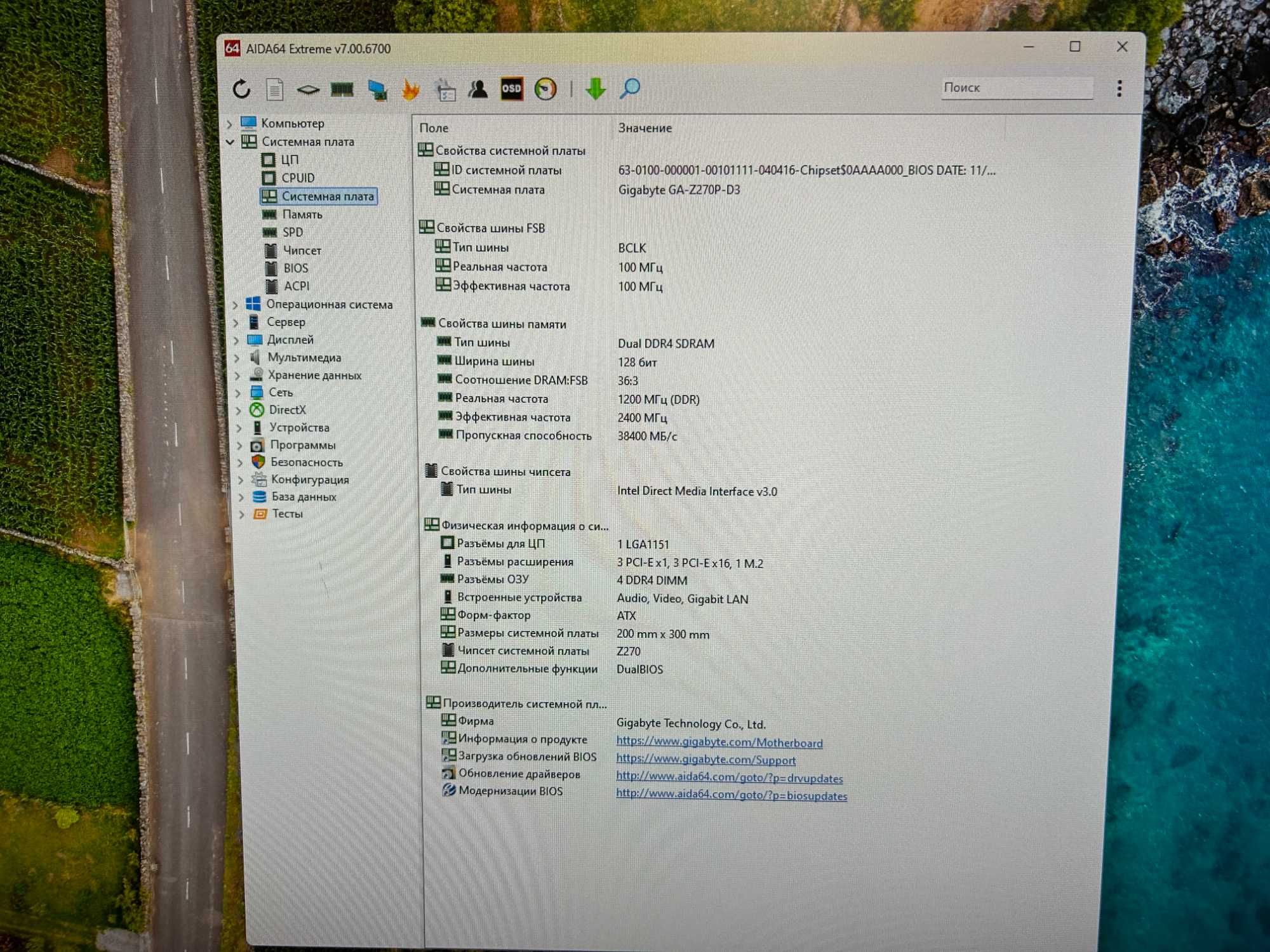
Task: Click the user silhouette toolbar icon
Action: 478,89
